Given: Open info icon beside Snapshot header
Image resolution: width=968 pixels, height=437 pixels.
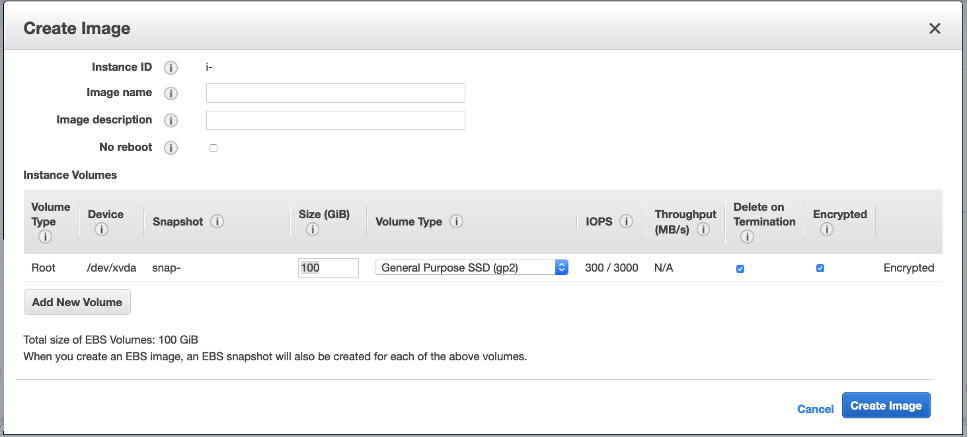Looking at the screenshot, I should 217,221.
